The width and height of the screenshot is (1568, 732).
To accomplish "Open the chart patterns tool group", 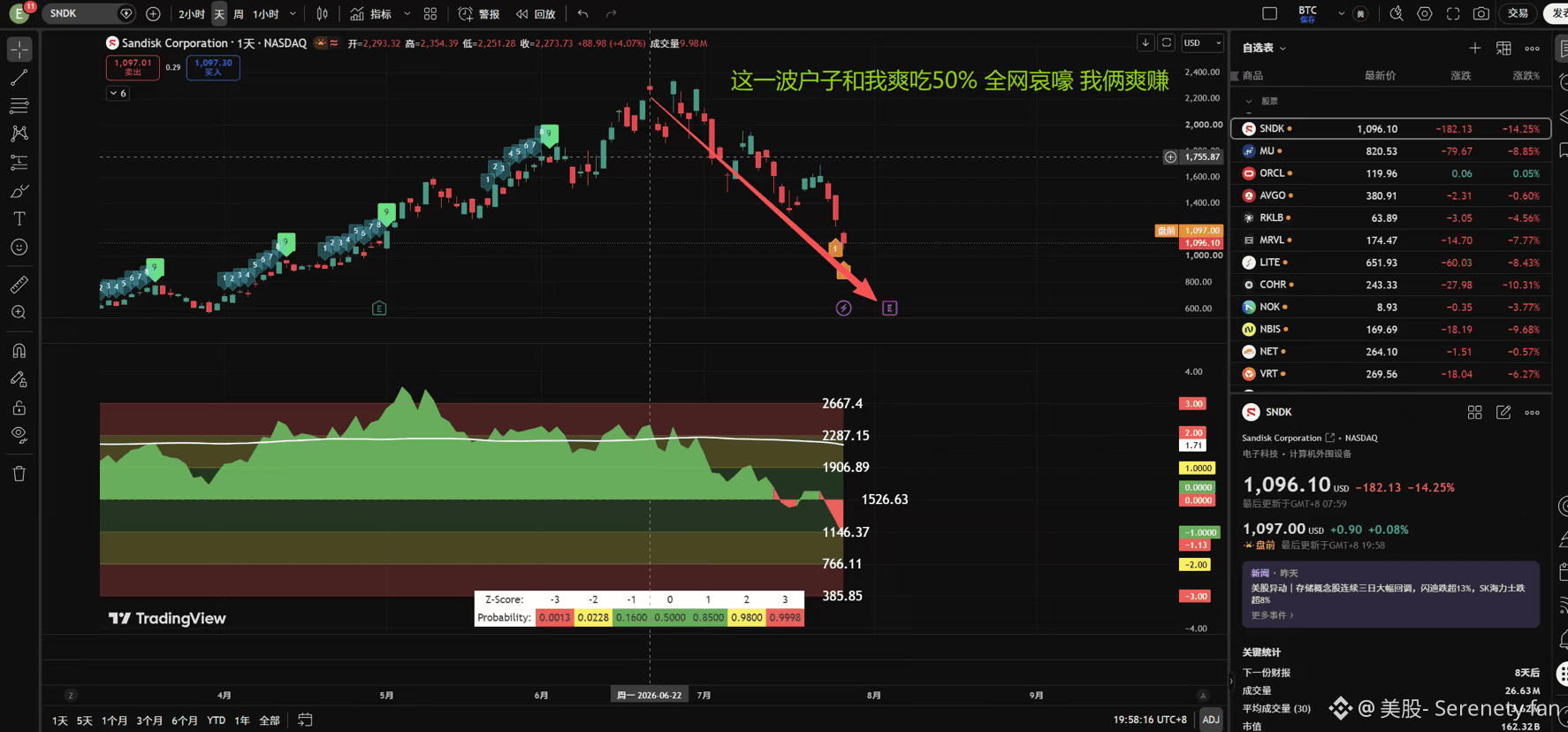I will click(x=19, y=133).
